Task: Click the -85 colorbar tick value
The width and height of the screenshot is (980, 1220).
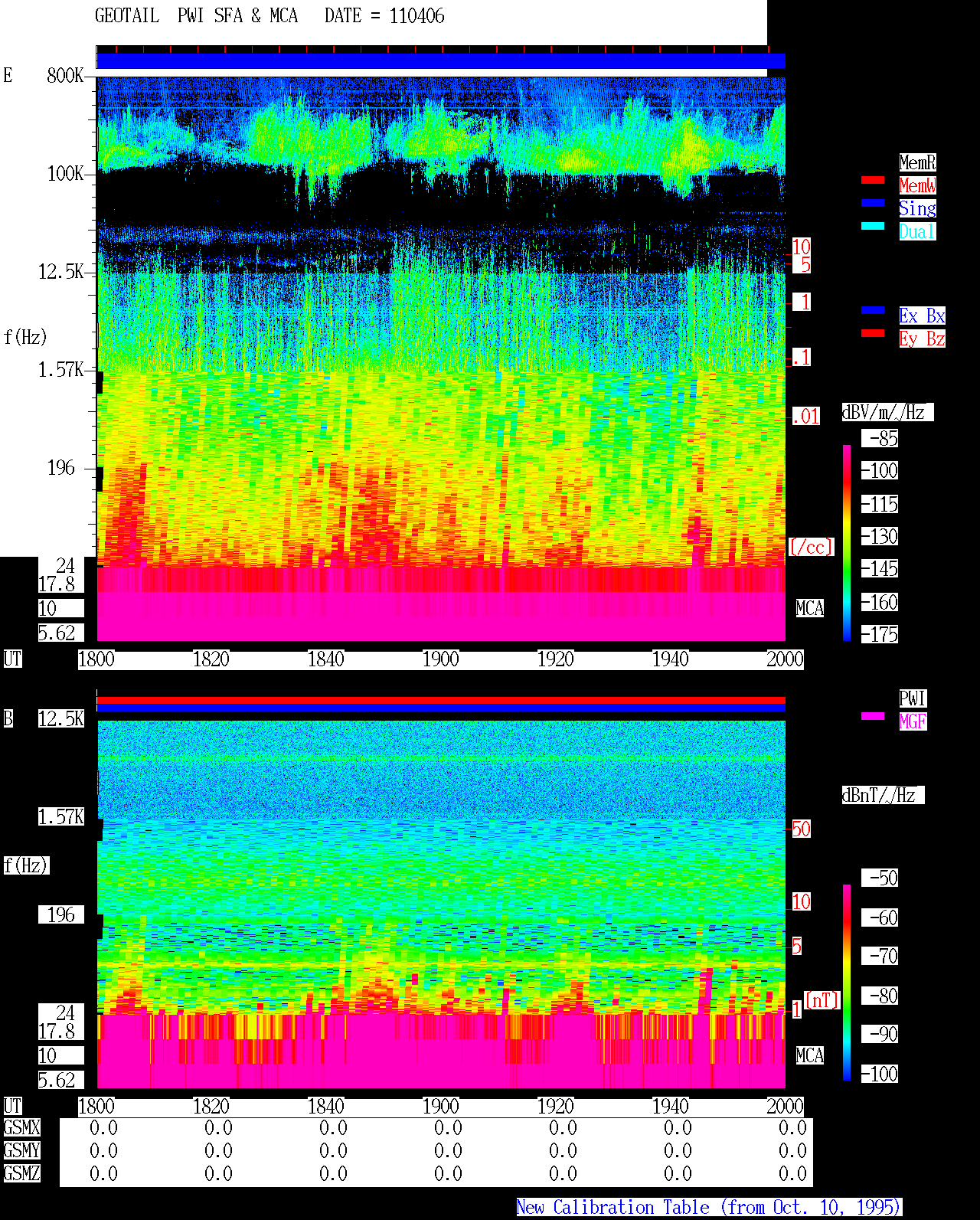Action: pyautogui.click(x=880, y=438)
